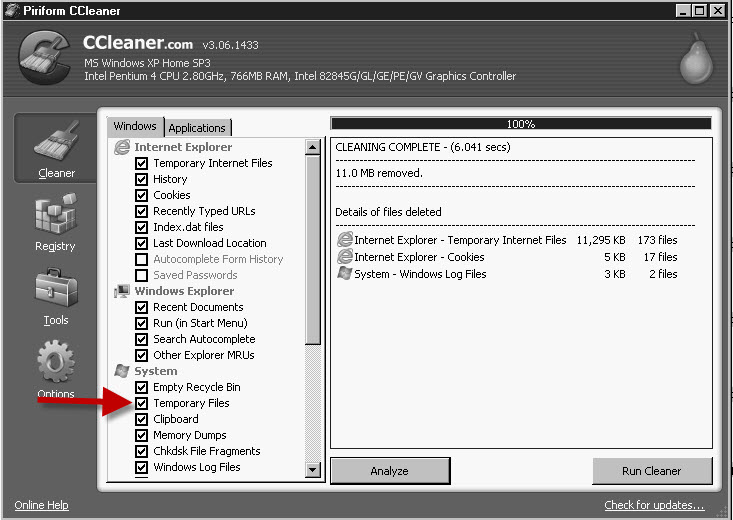Click IE icon beside Cookies result row
This screenshot has width=733, height=520.
tap(345, 256)
